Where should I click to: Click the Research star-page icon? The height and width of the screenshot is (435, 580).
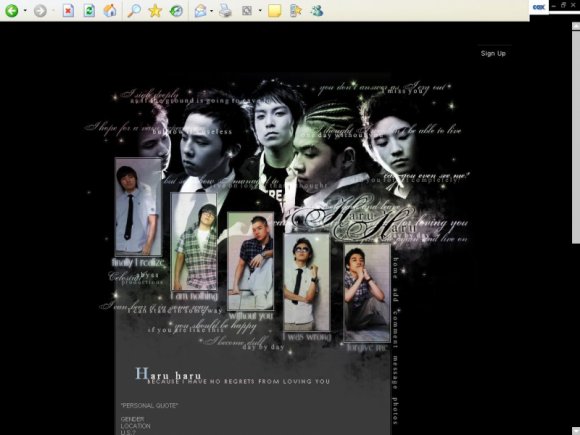[296, 10]
